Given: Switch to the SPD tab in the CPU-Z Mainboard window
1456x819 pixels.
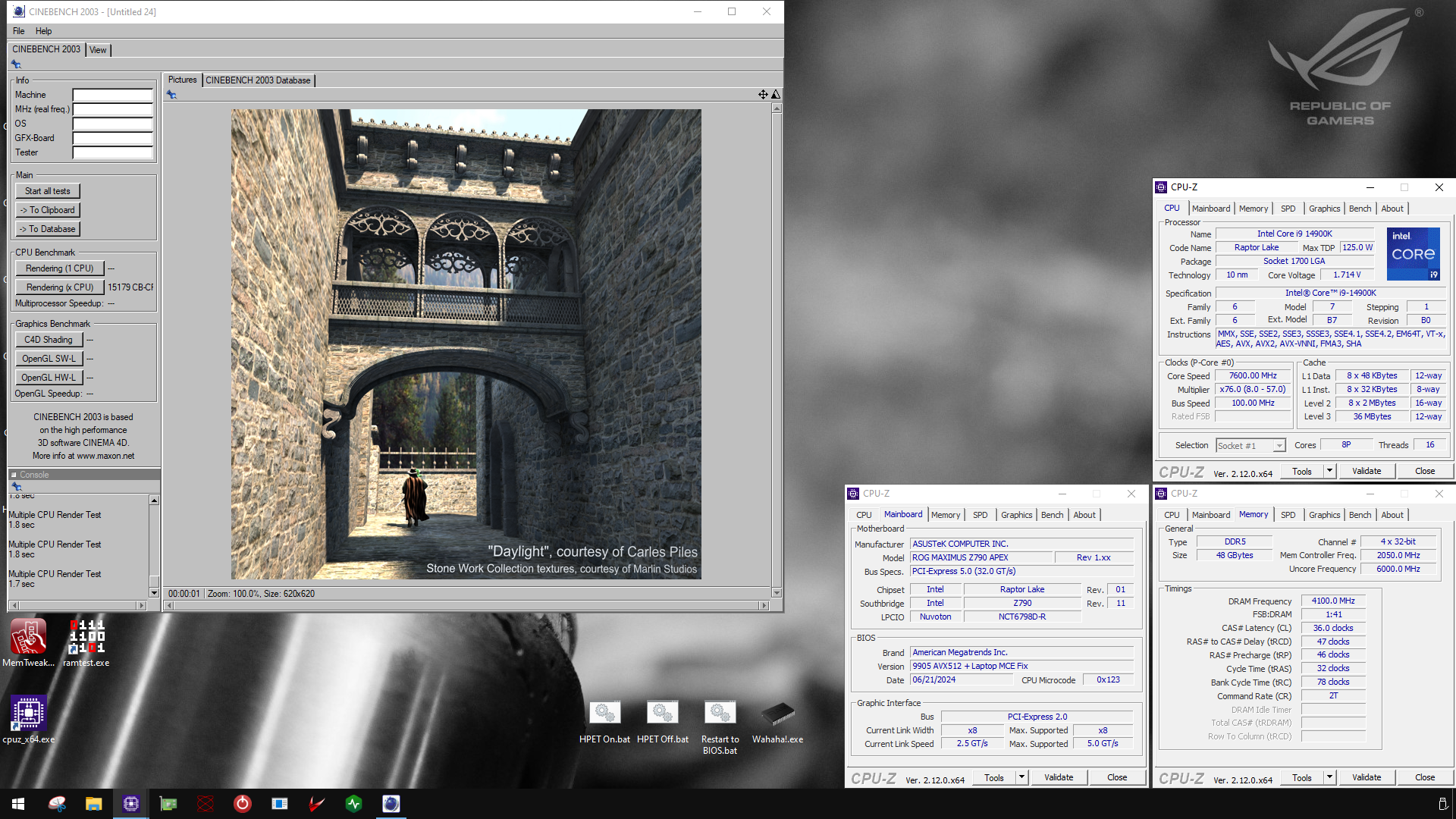Looking at the screenshot, I should coord(980,515).
